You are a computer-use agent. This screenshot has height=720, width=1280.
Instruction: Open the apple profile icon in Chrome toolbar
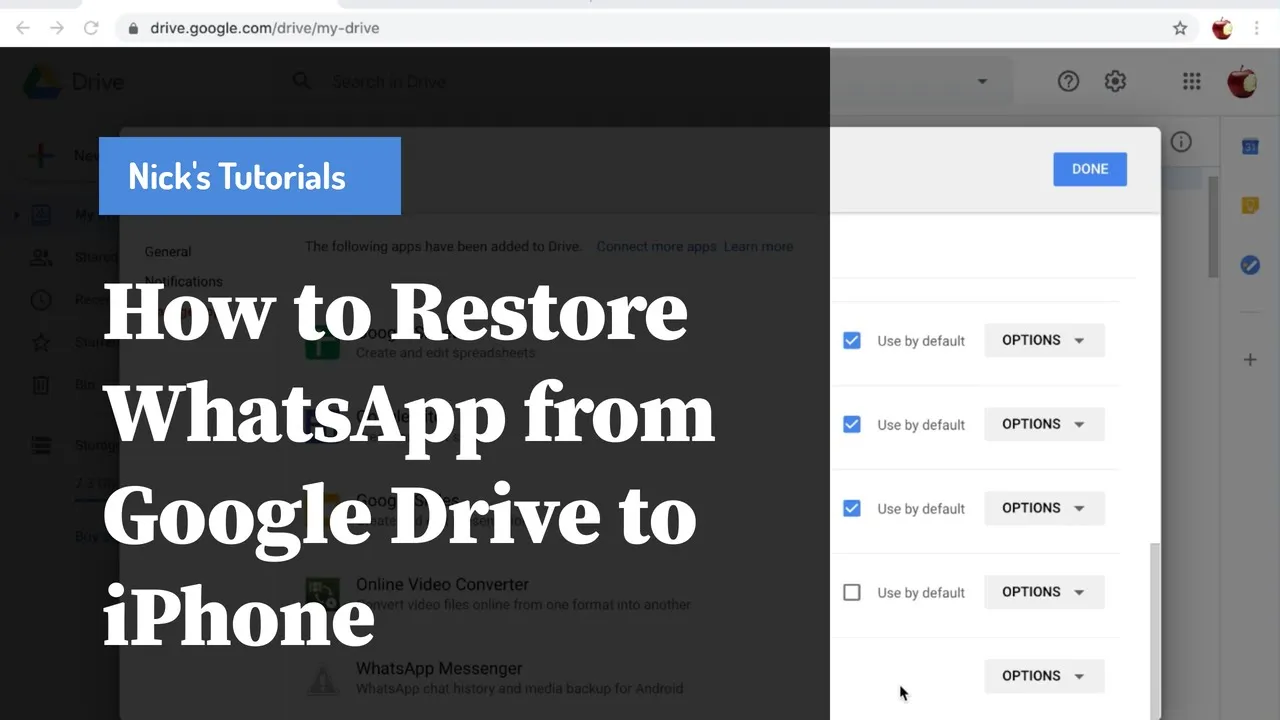pyautogui.click(x=1222, y=28)
